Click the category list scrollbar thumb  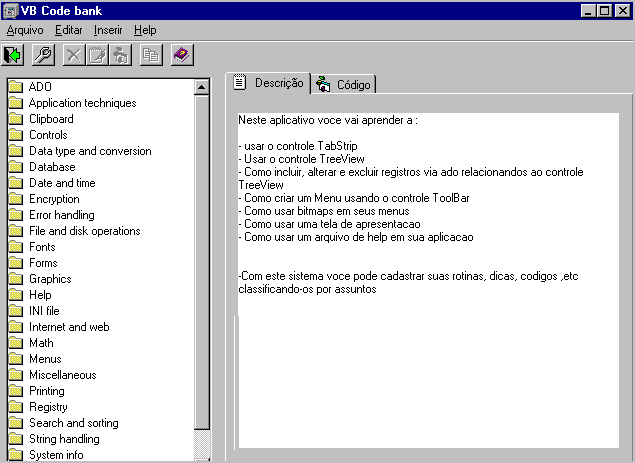pyautogui.click(x=201, y=262)
